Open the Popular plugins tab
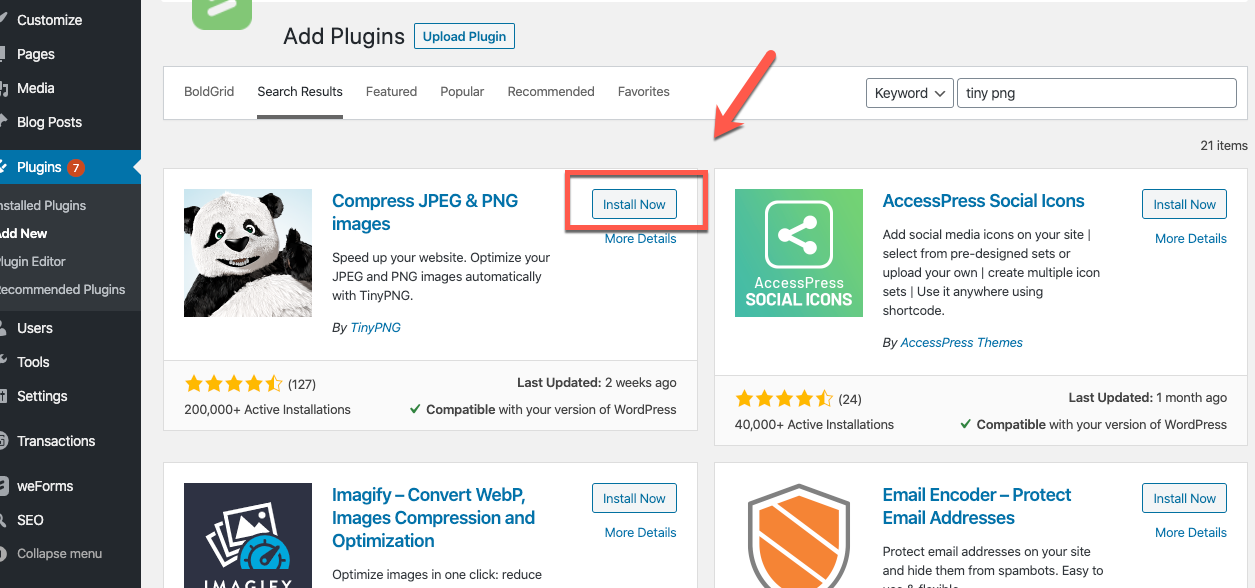Screen dimensions: 1255x588 (462, 92)
